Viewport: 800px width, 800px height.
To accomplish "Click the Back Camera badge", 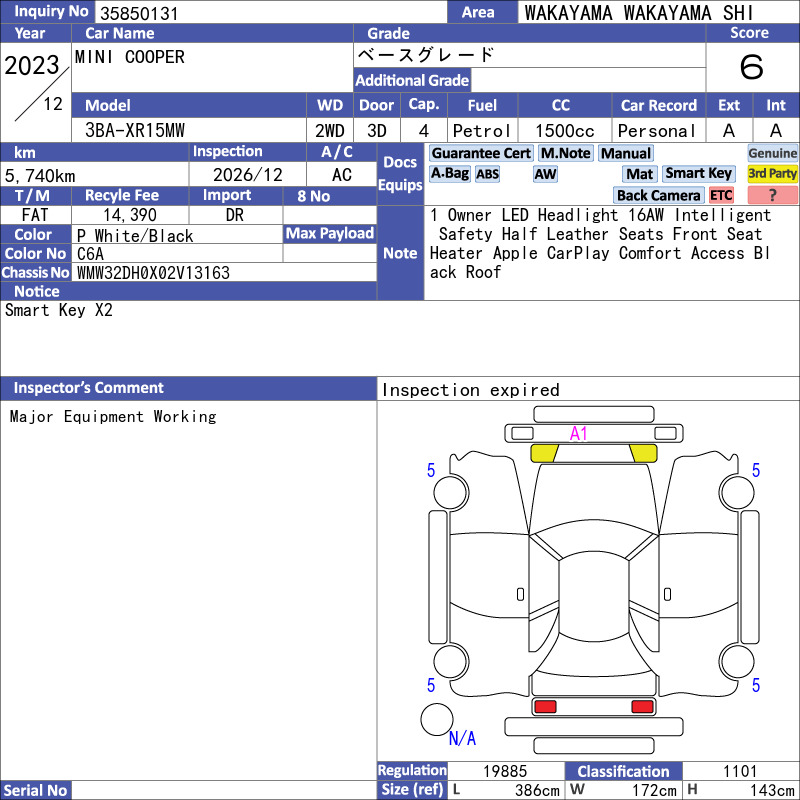I will [x=658, y=195].
